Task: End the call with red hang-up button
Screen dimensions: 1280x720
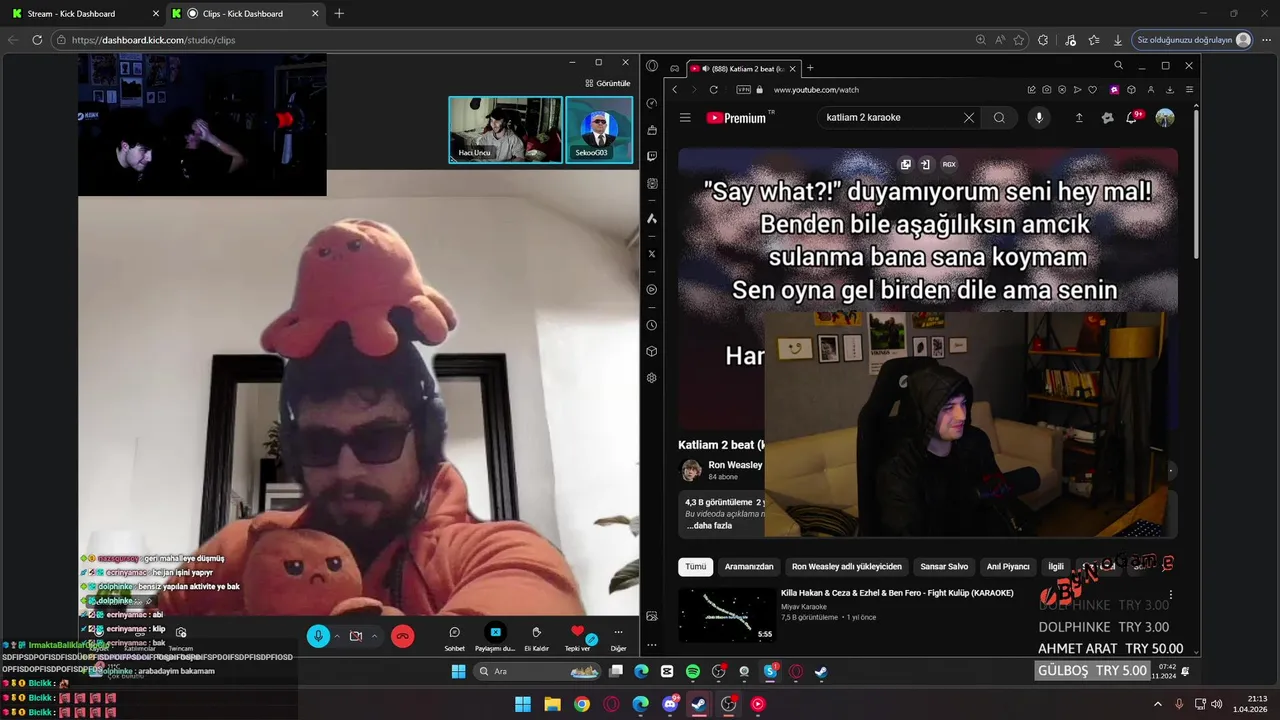Action: click(x=403, y=636)
